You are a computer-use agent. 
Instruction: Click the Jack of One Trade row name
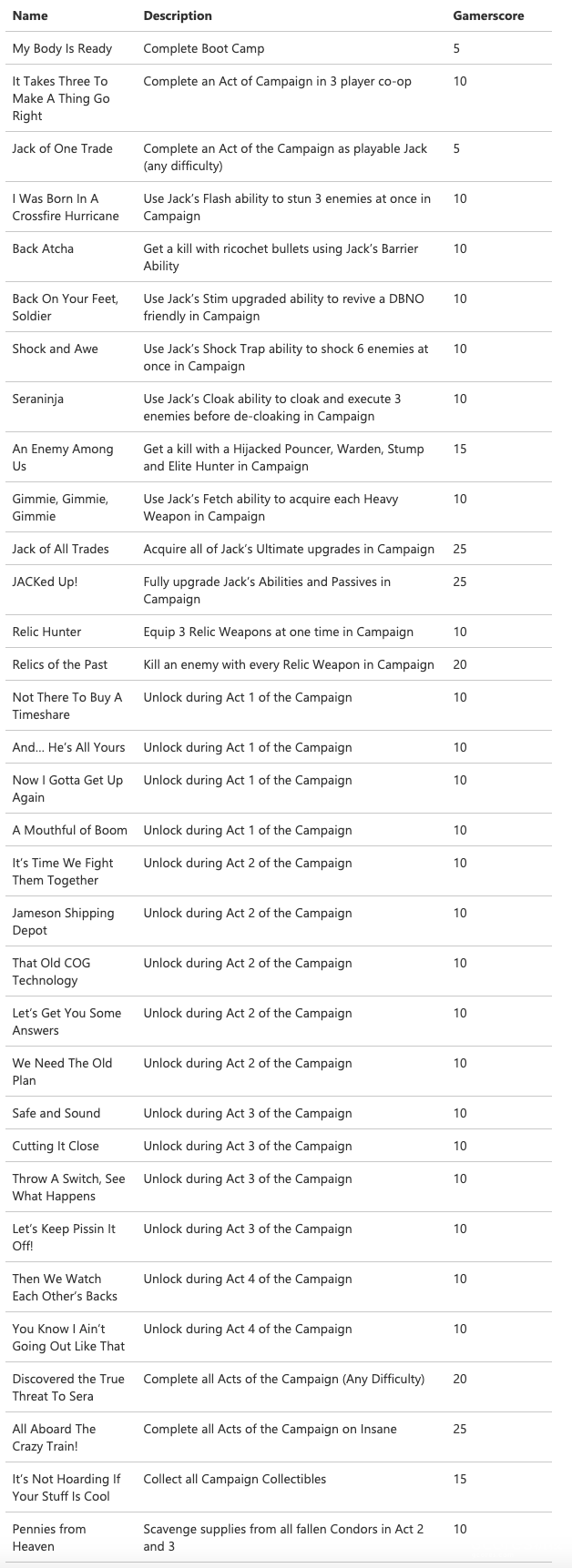pos(62,148)
